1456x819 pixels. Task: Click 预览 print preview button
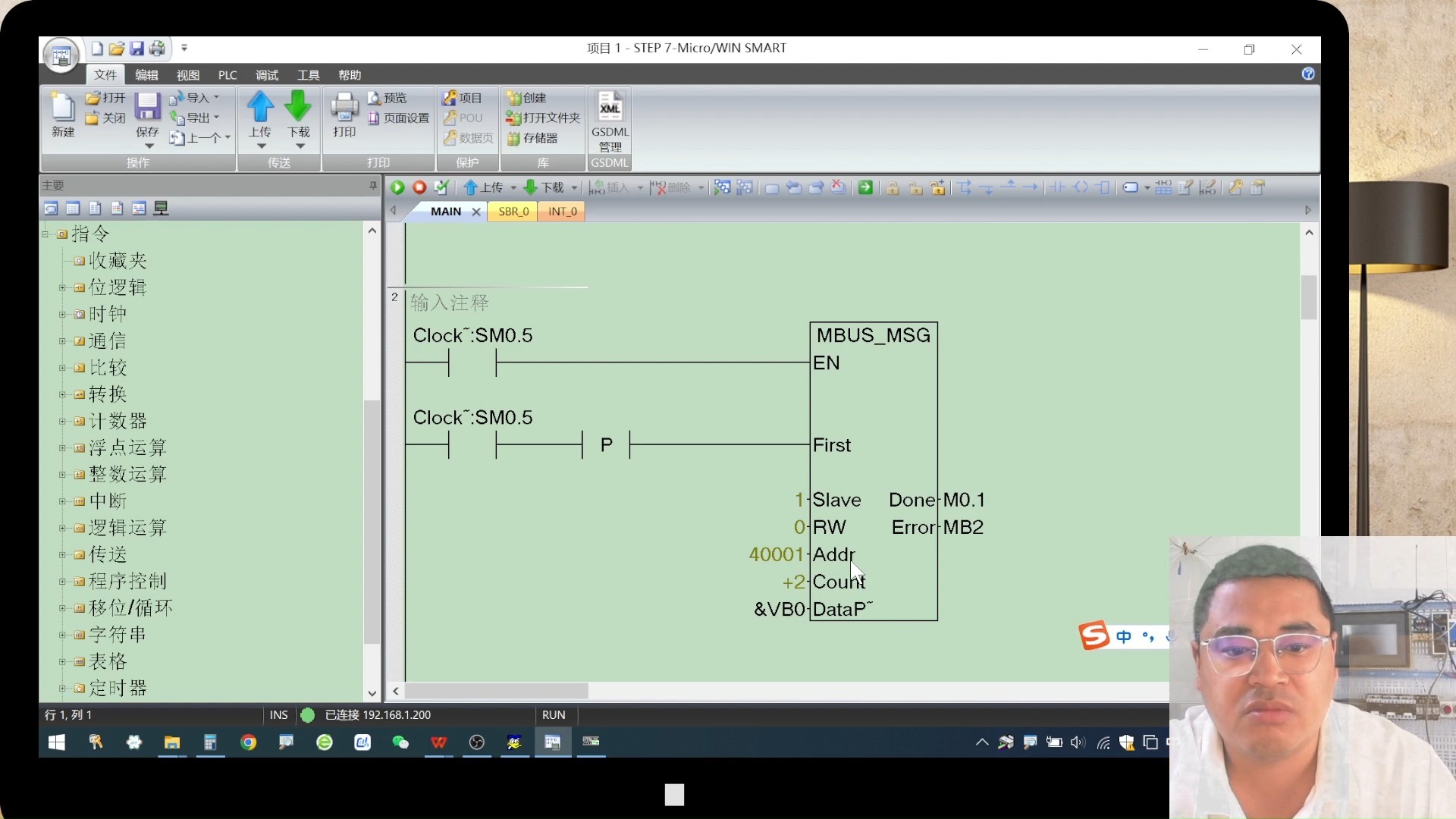[x=388, y=98]
